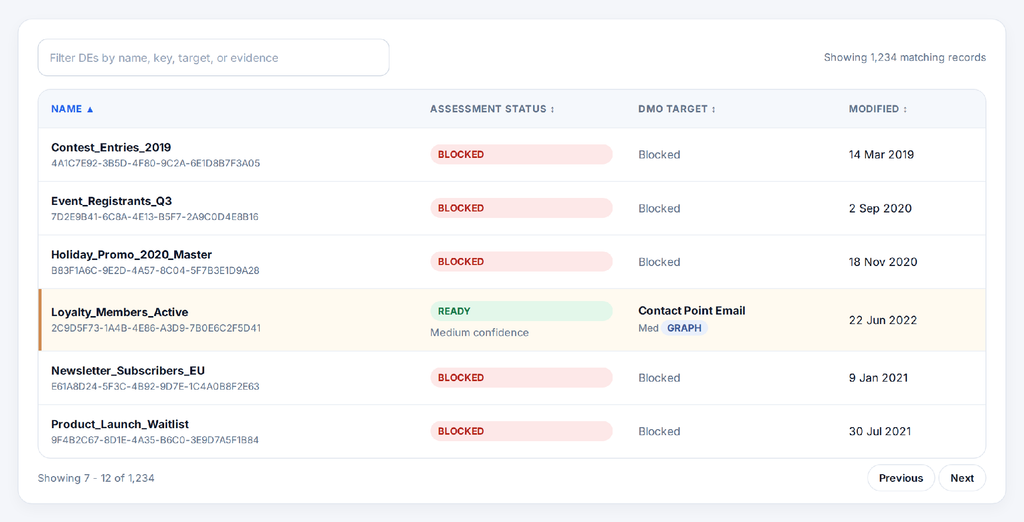Select Event_Registrants_Q3 data extension name
Screen dimensions: 1024x522
[x=112, y=201]
